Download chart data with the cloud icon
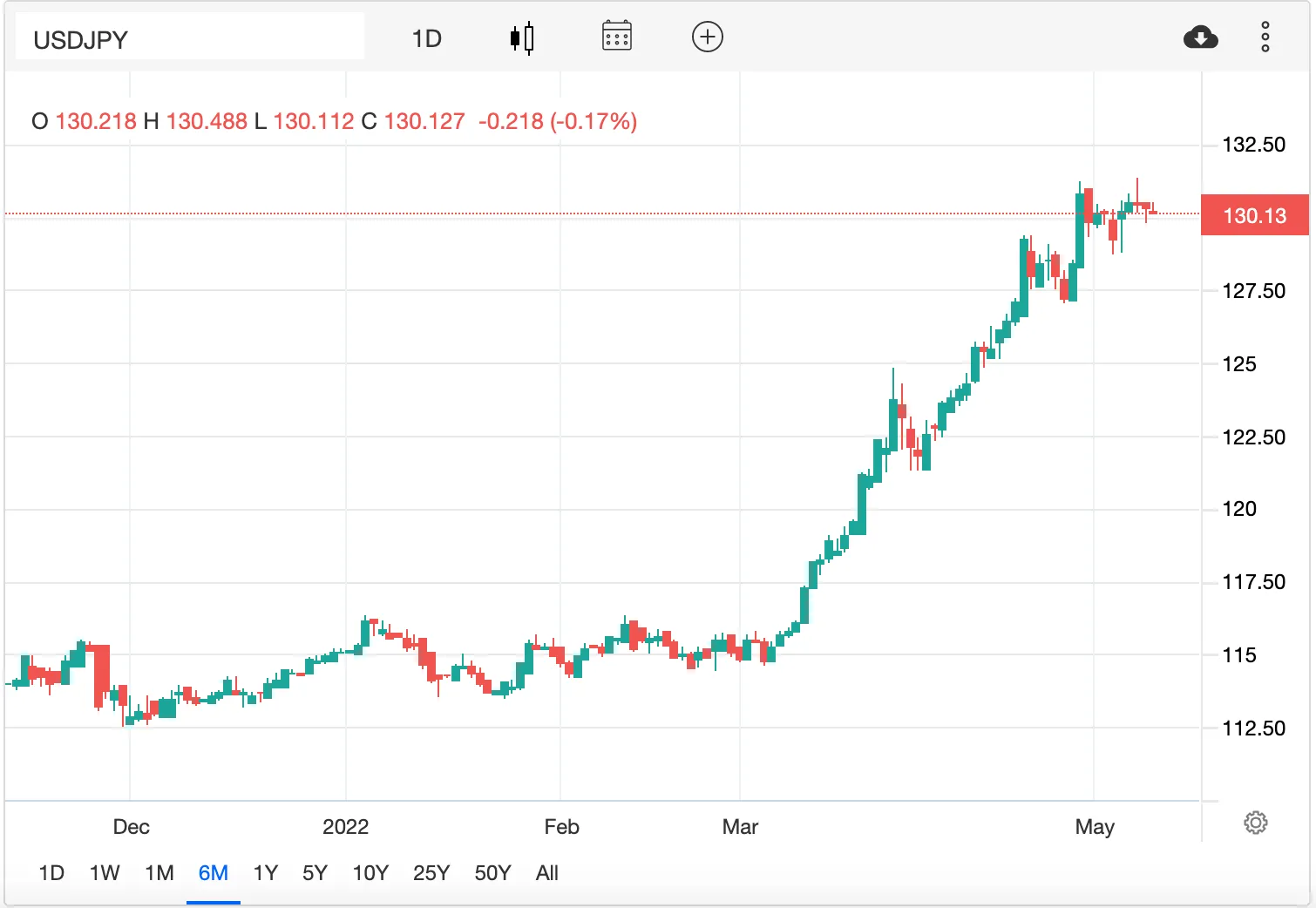Screen dimensions: 1316x908 (1201, 37)
